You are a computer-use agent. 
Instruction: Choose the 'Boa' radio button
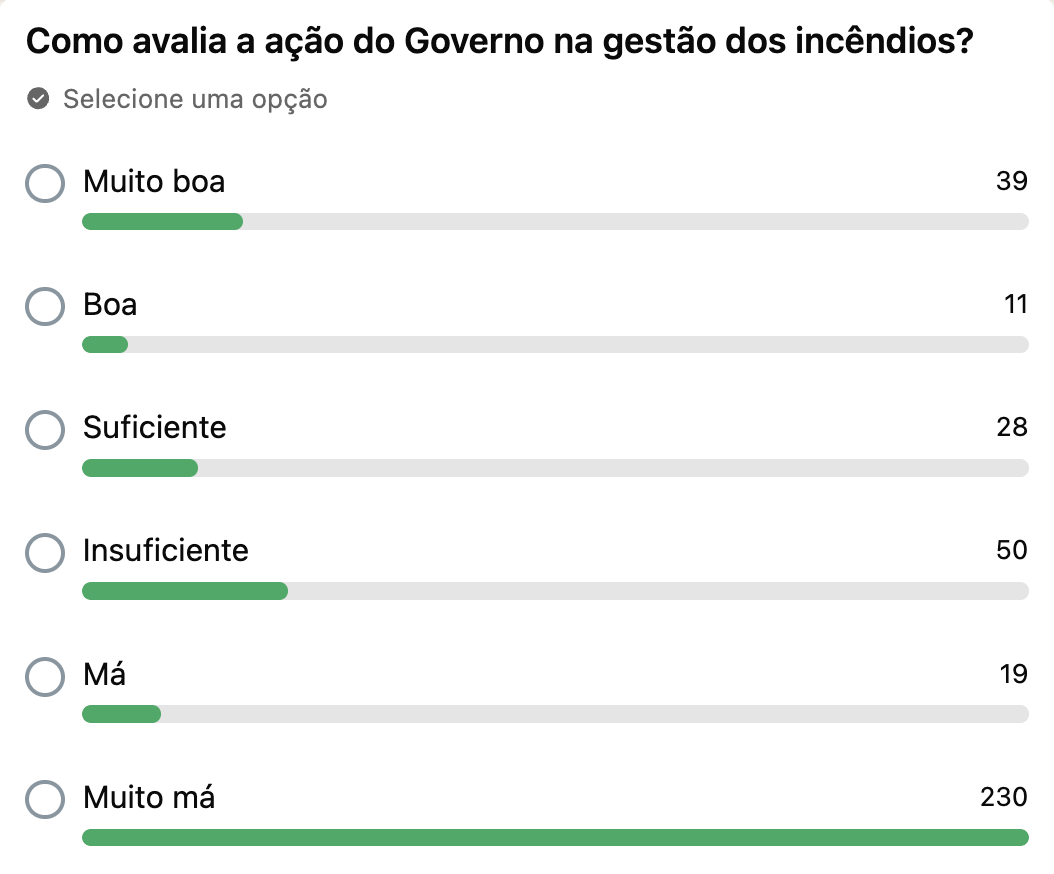point(45,306)
